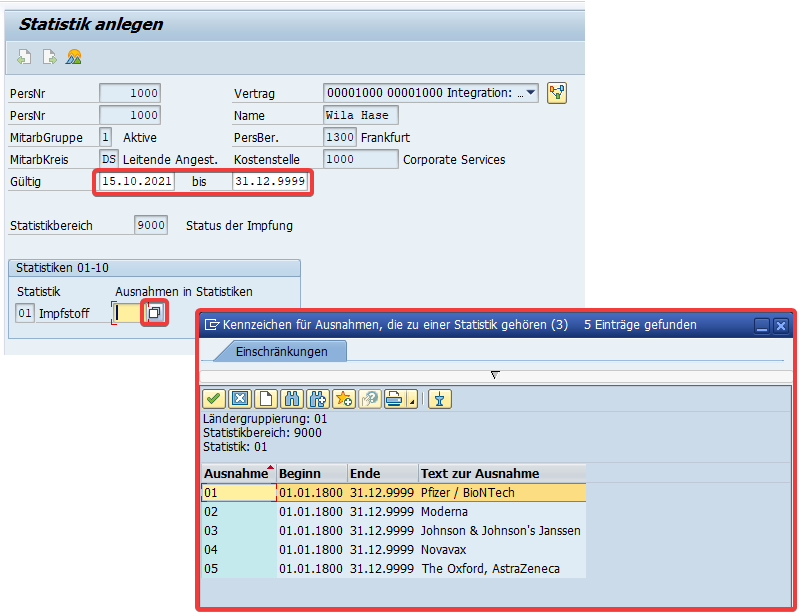The image size is (803, 616).
Task: Click Ausnahme code 01 cell
Action: (x=239, y=493)
